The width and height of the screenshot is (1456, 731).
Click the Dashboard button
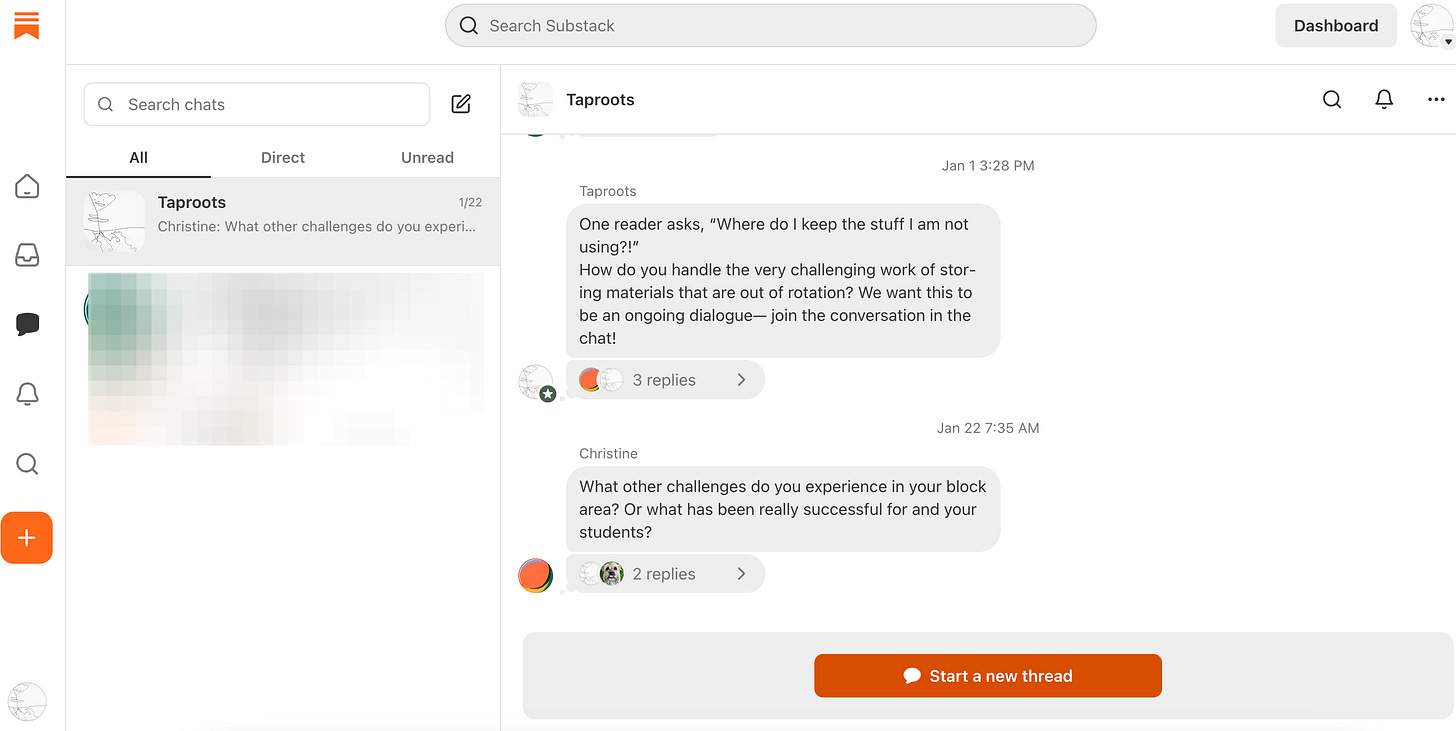(x=1336, y=26)
